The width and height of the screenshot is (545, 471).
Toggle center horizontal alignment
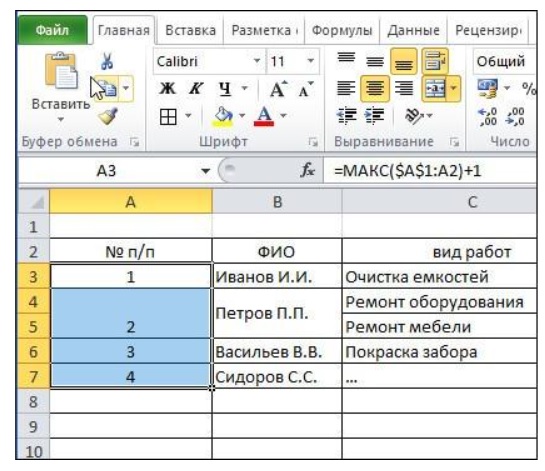coord(375,88)
